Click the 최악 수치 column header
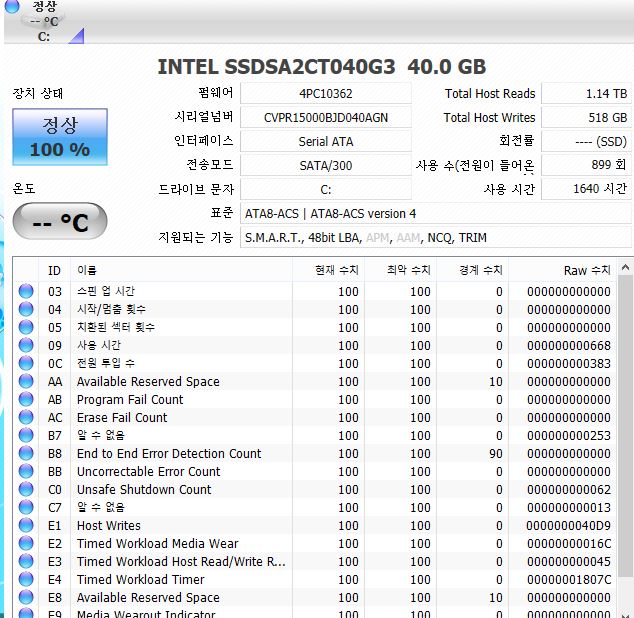634x618 pixels. pos(400,270)
